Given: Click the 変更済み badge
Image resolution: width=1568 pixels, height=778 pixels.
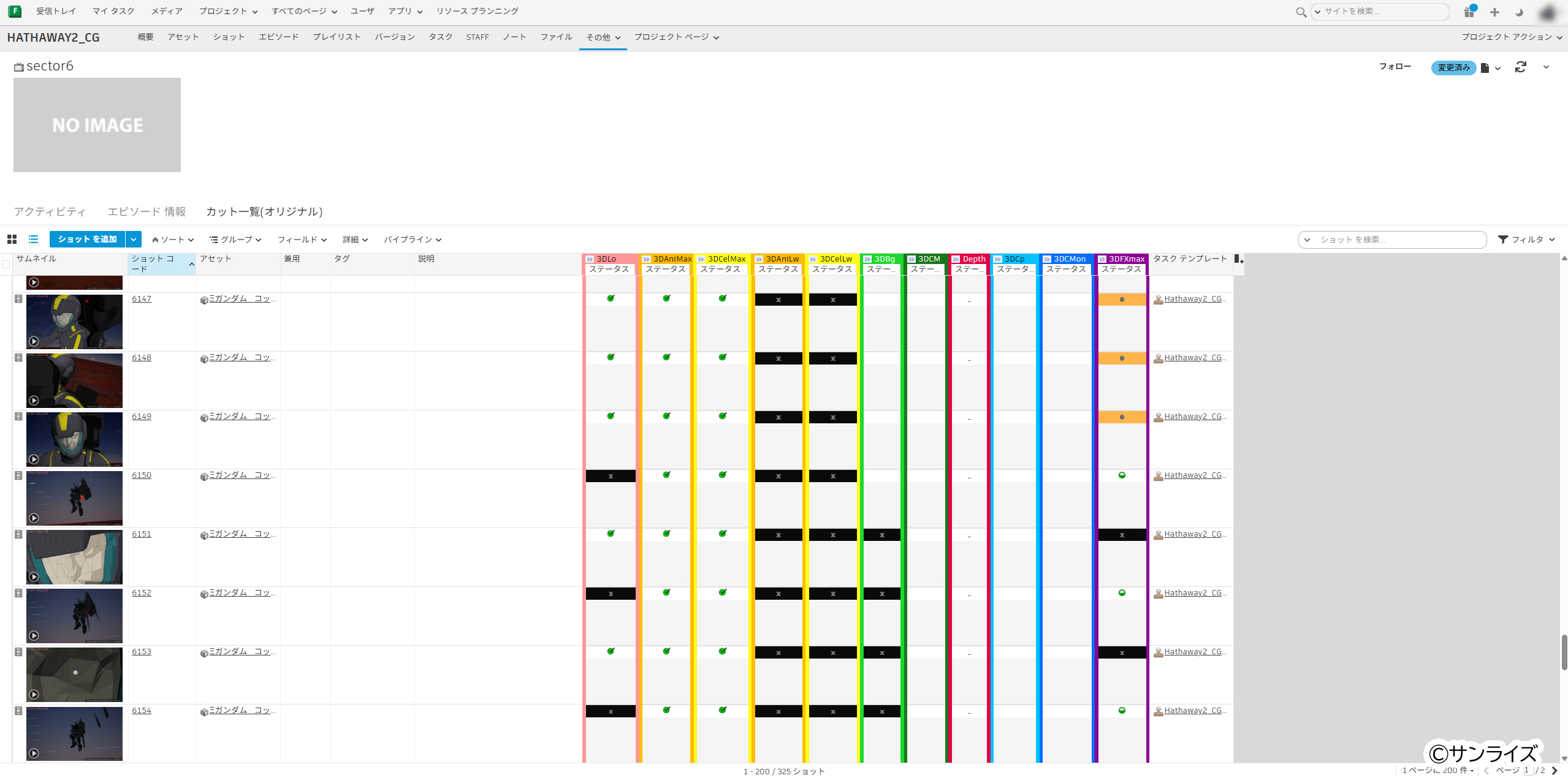Looking at the screenshot, I should pyautogui.click(x=1453, y=67).
